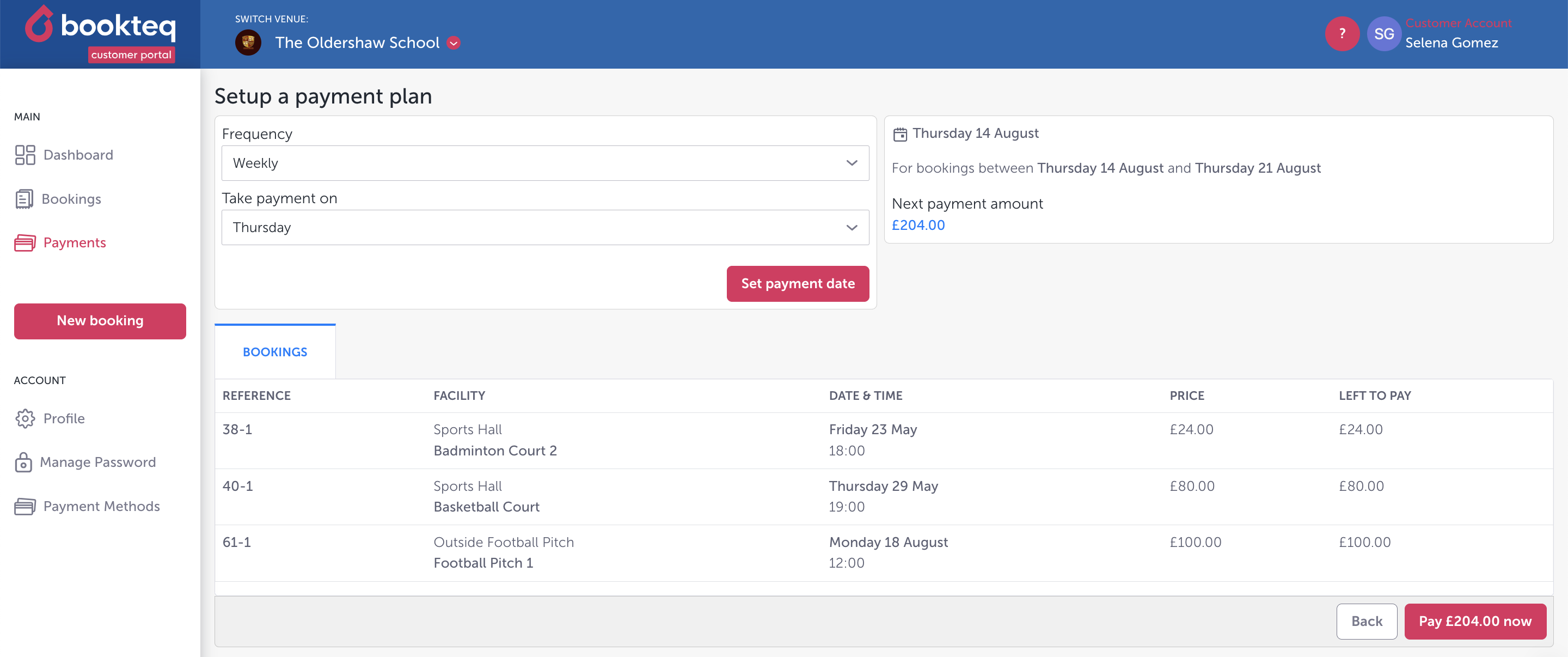Click Pay £204.00 now button
This screenshot has height=657, width=1568.
[x=1474, y=621]
